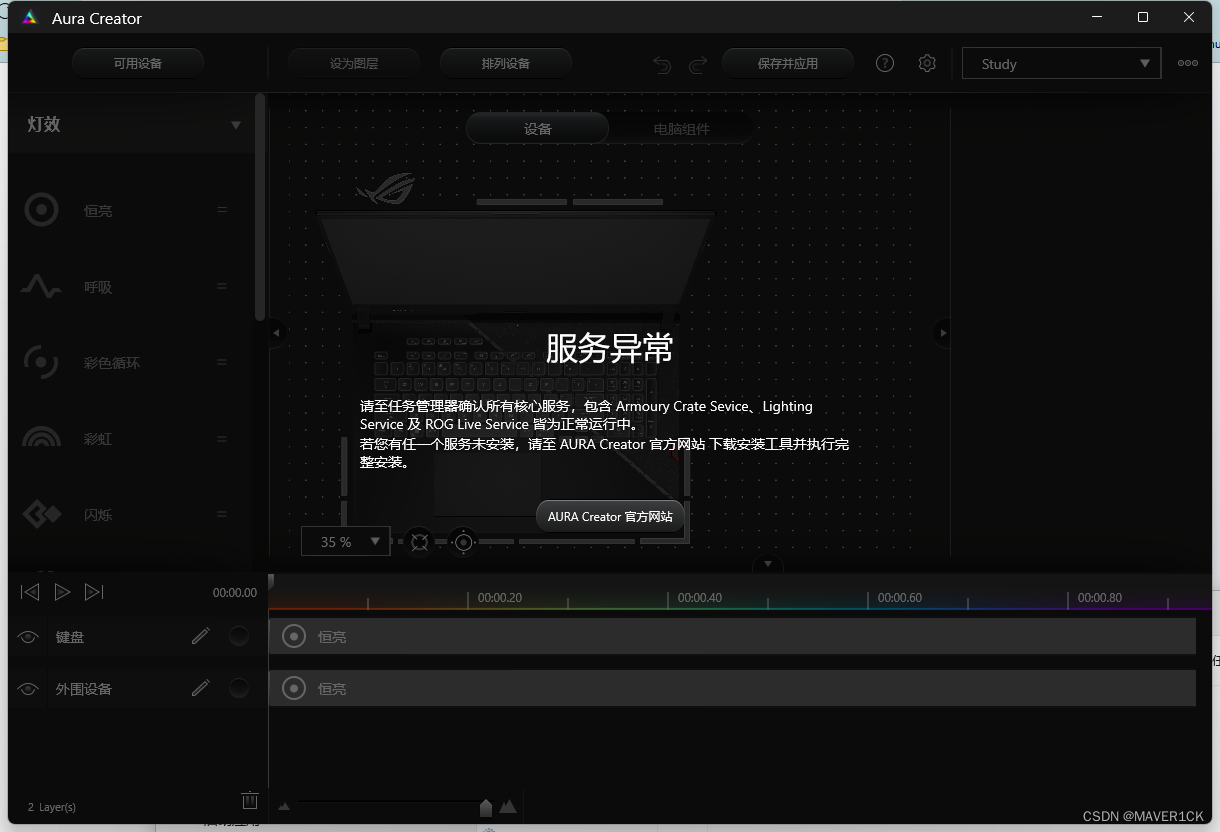This screenshot has height=832, width=1220.
Task: Collapse the 灯效 effects list arrow
Action: pos(236,125)
